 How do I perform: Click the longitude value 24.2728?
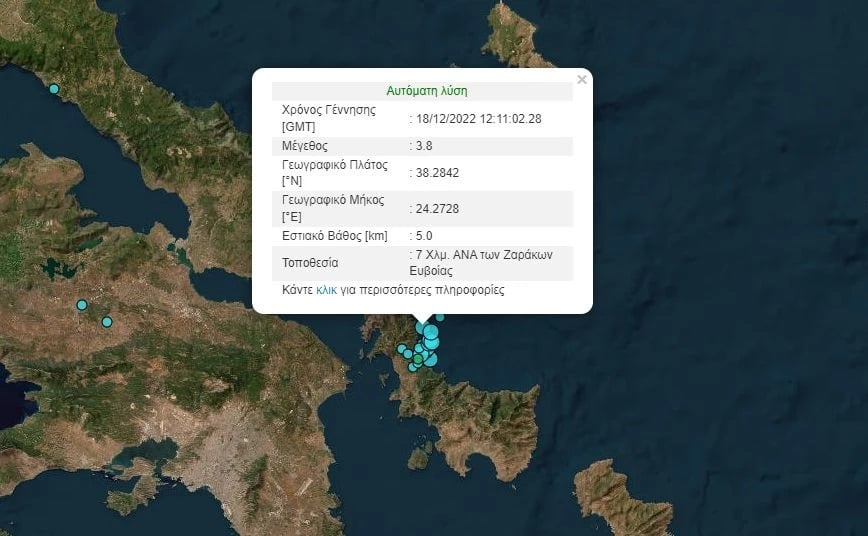pos(437,208)
